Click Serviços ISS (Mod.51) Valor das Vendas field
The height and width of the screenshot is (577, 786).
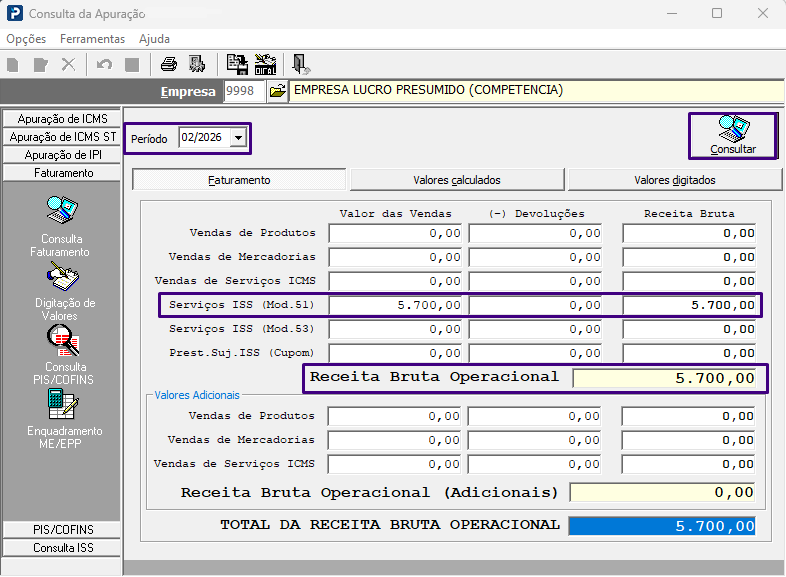click(396, 305)
